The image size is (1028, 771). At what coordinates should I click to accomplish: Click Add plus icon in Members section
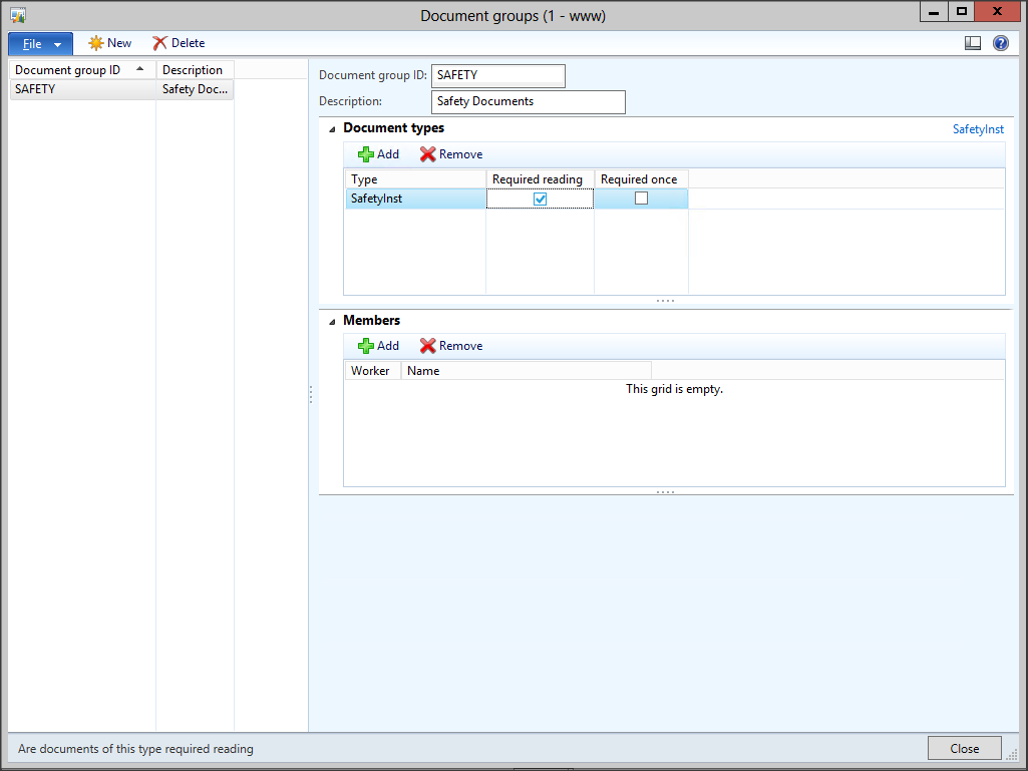[366, 346]
